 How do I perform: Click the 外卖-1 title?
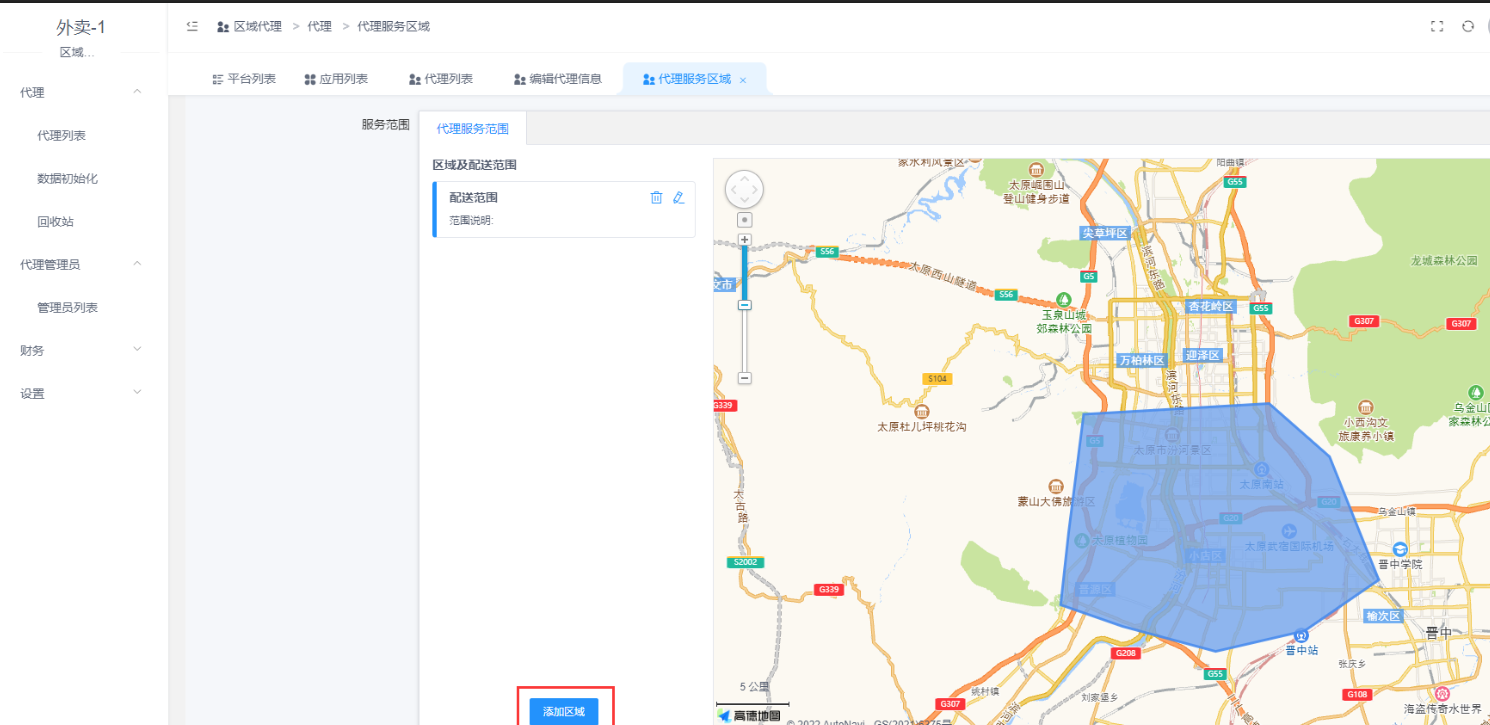[81, 27]
